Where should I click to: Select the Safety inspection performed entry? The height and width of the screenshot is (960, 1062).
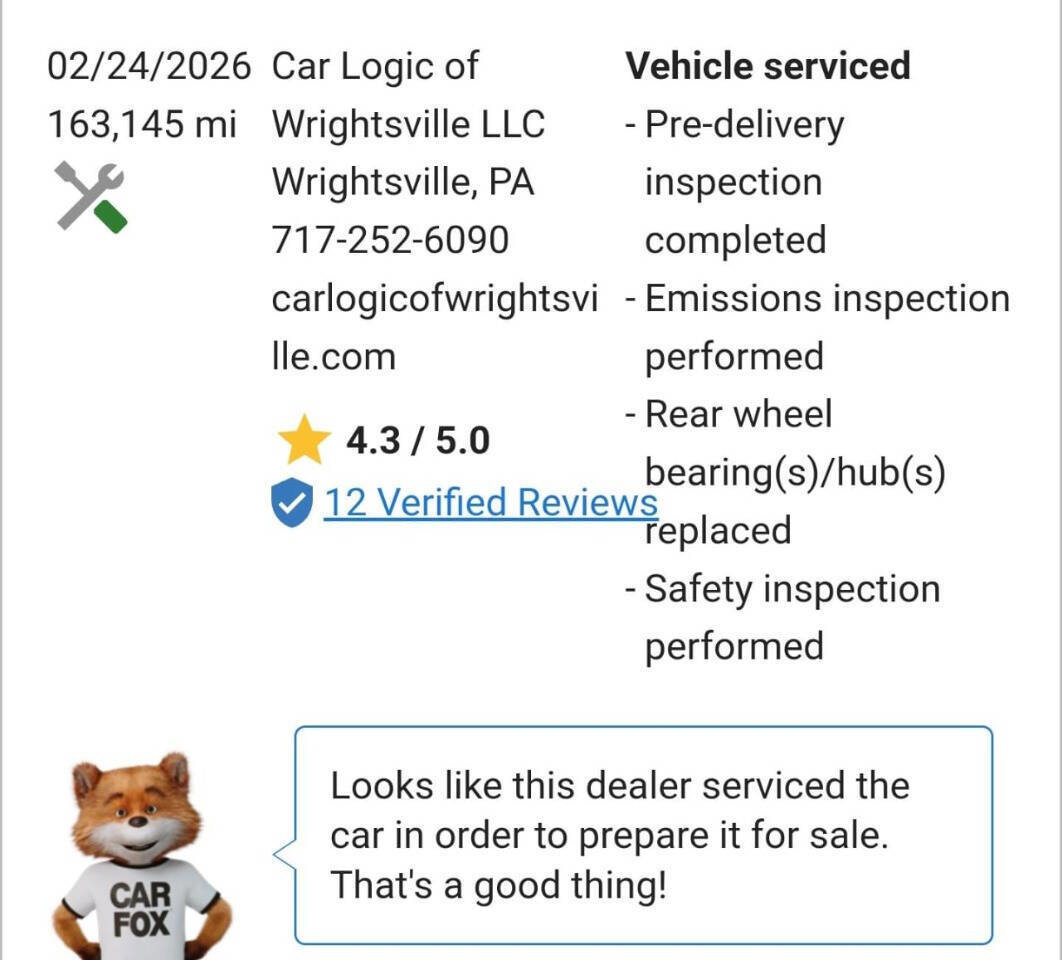pos(790,617)
